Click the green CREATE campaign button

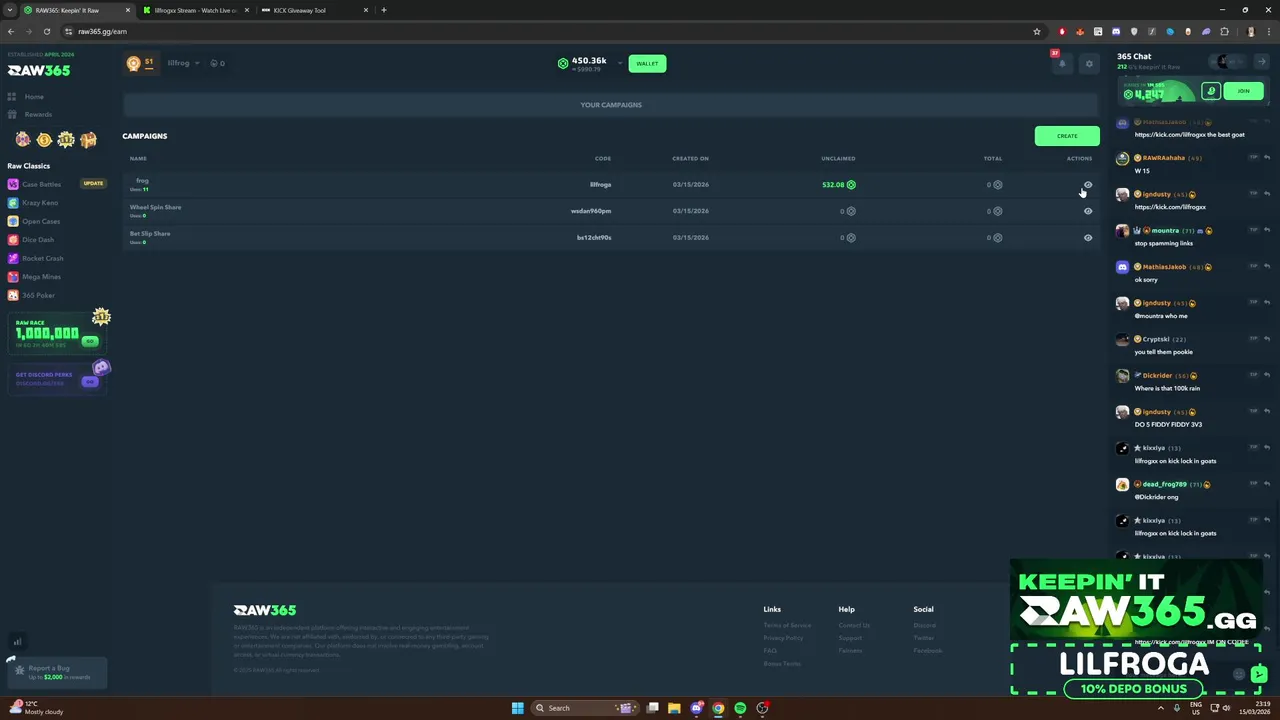coord(1067,136)
